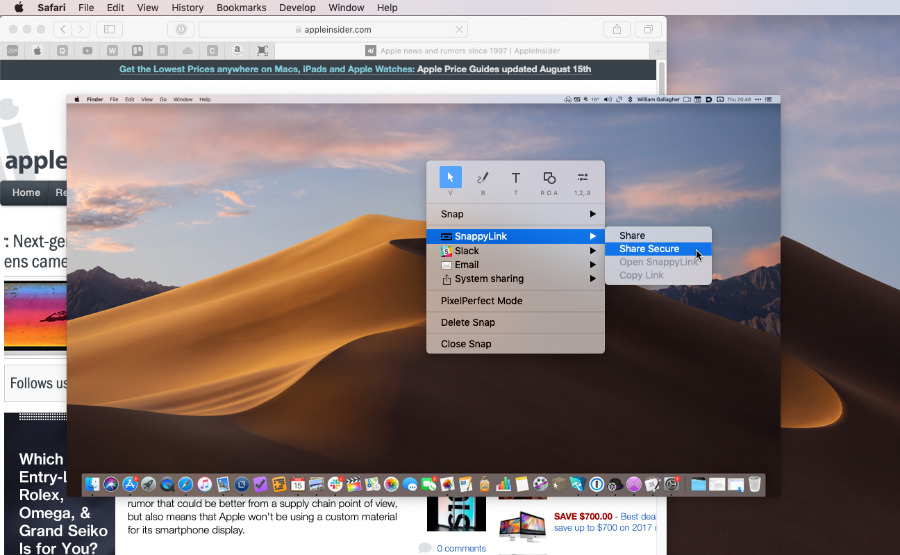900x555 pixels.
Task: Expand the Email submenu
Action: click(x=515, y=265)
